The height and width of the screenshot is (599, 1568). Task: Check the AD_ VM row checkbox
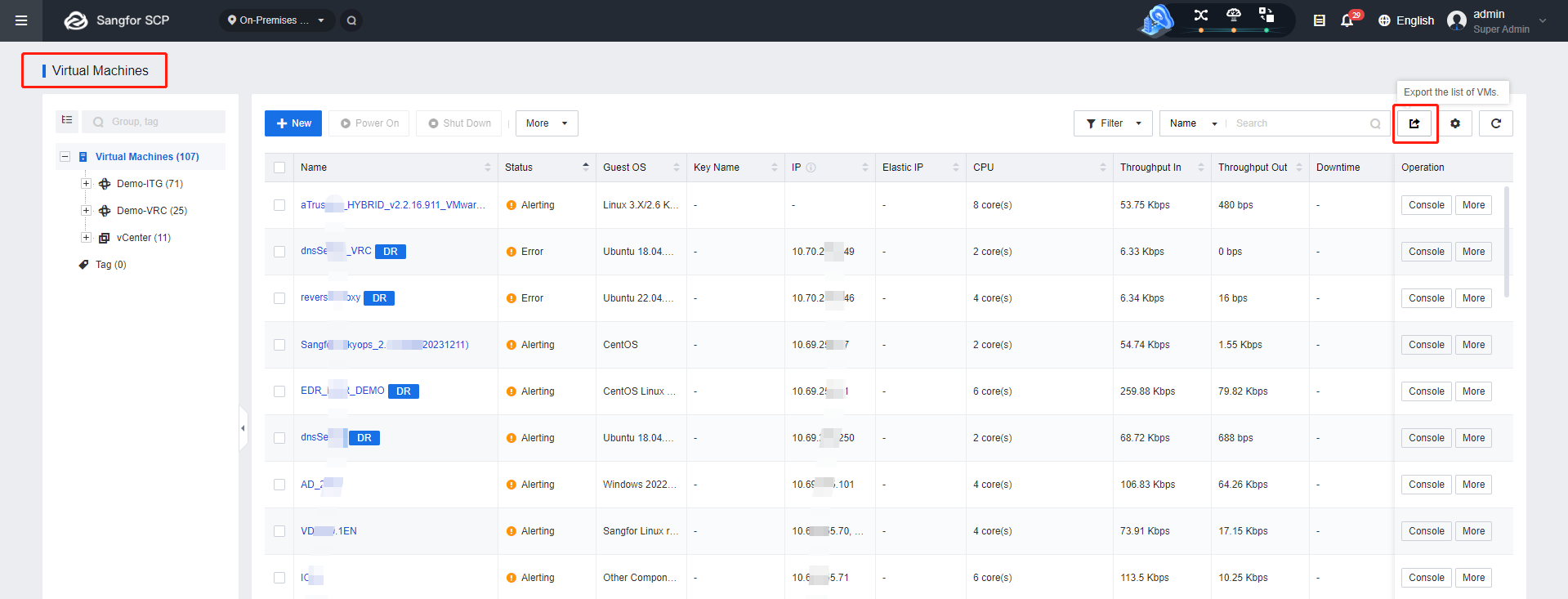coord(279,485)
